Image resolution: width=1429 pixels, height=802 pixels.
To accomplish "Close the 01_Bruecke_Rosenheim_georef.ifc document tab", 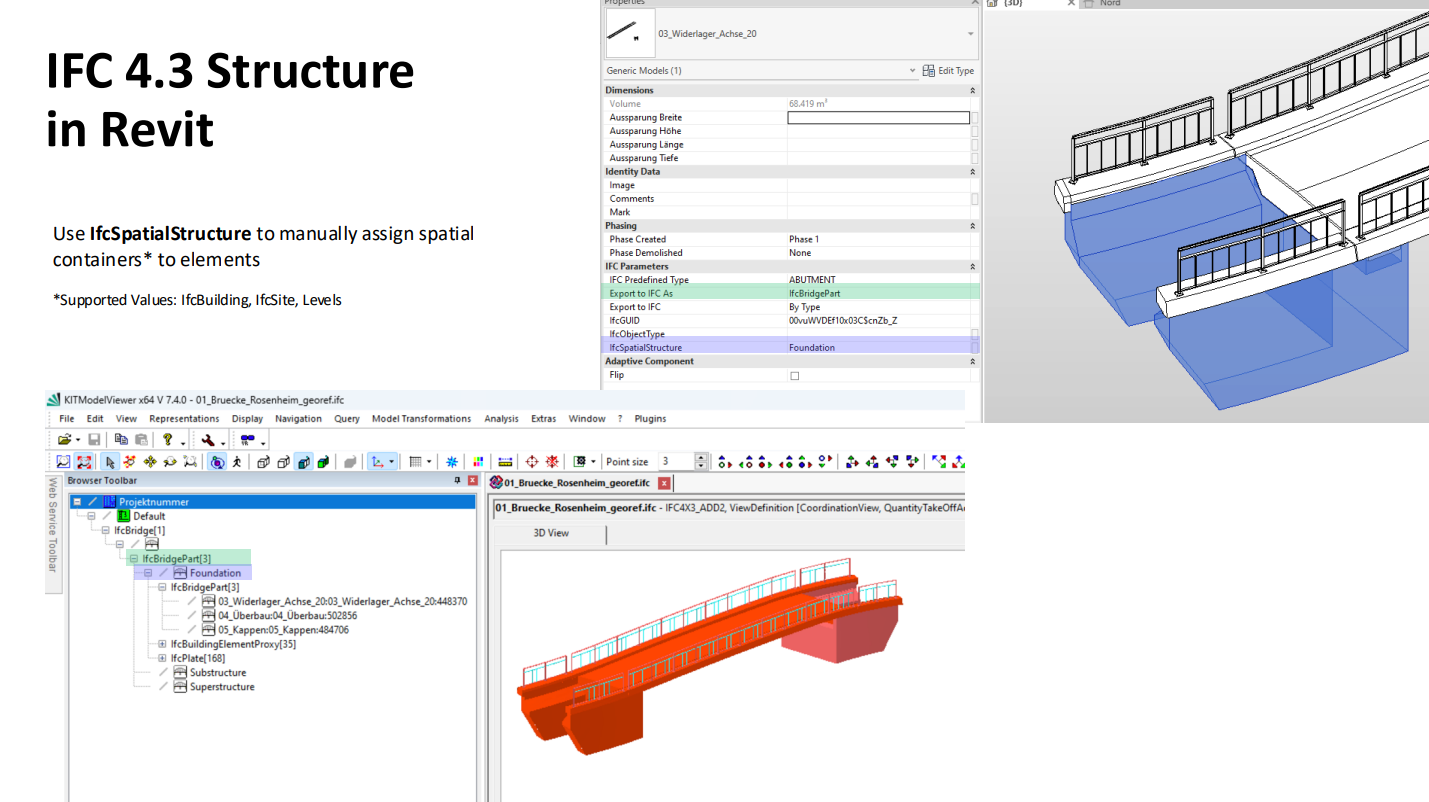I will coord(664,484).
